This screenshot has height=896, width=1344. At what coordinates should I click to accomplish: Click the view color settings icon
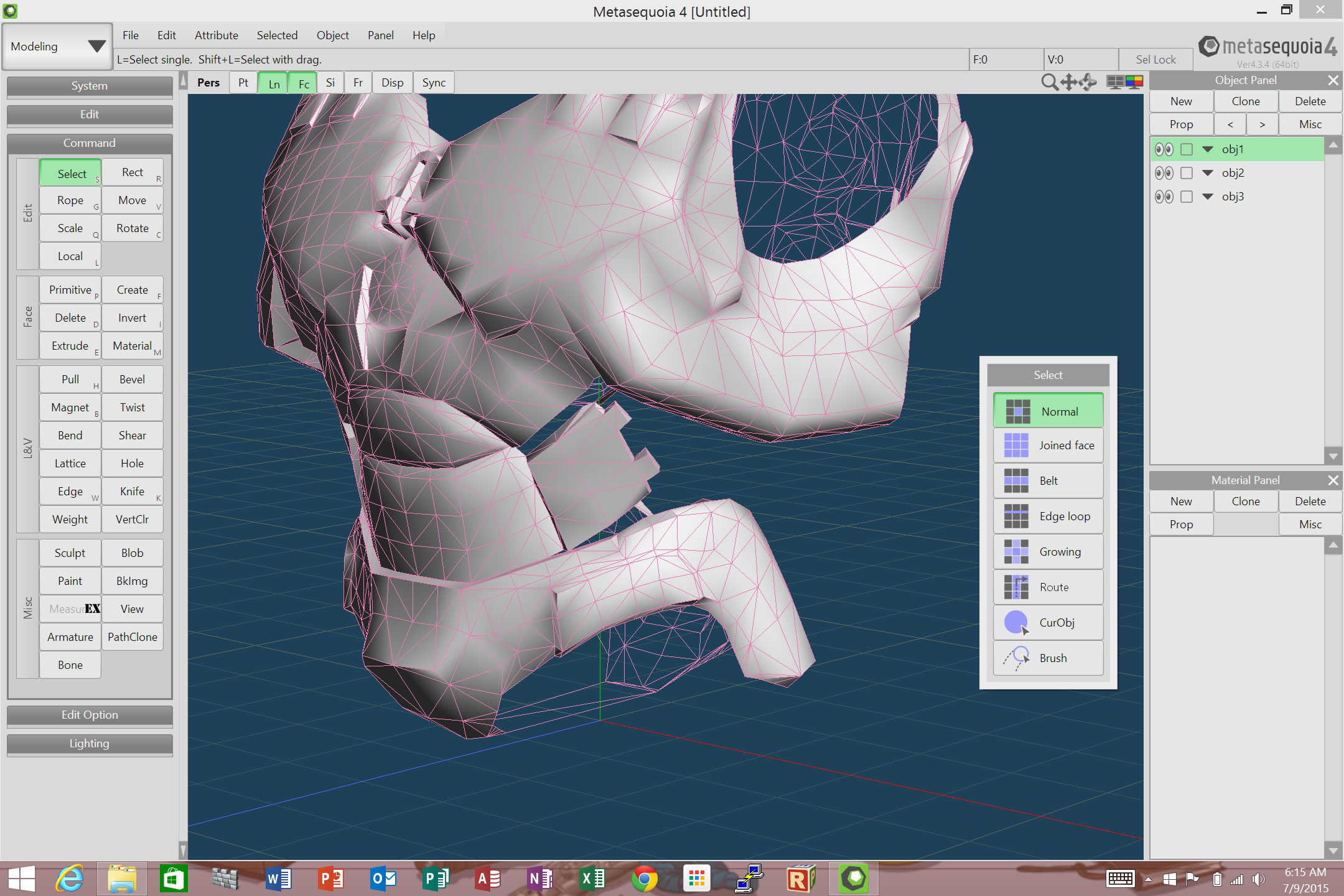(x=1134, y=82)
